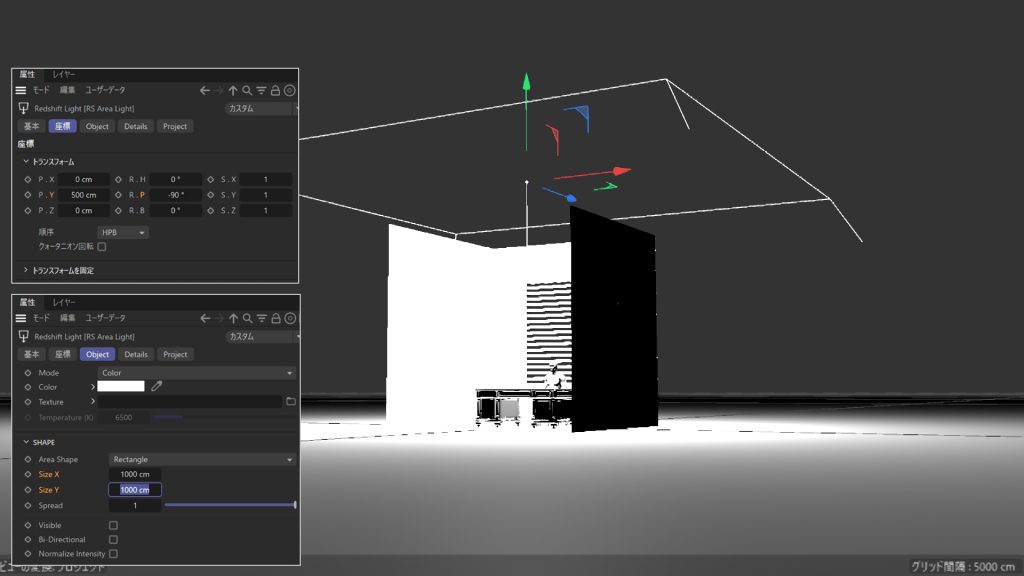Open the texture file browser folder icon

click(289, 402)
